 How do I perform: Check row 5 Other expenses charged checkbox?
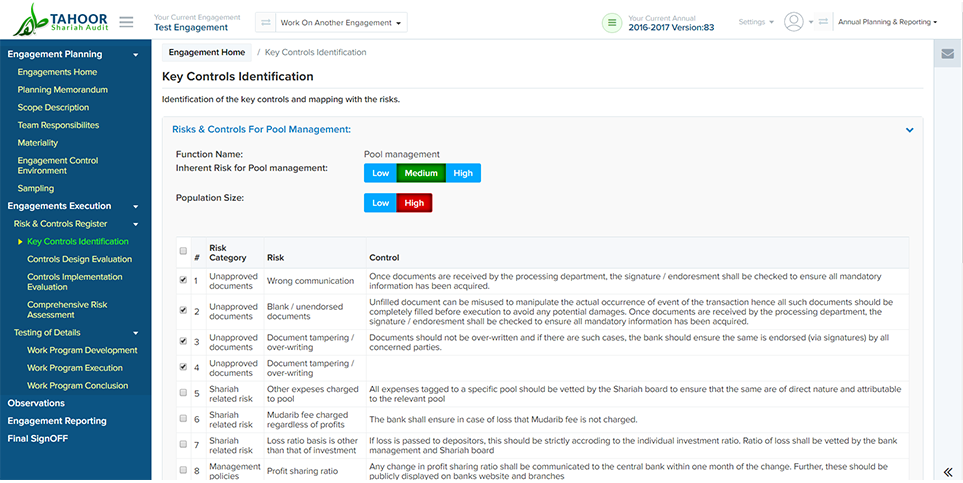pos(183,393)
